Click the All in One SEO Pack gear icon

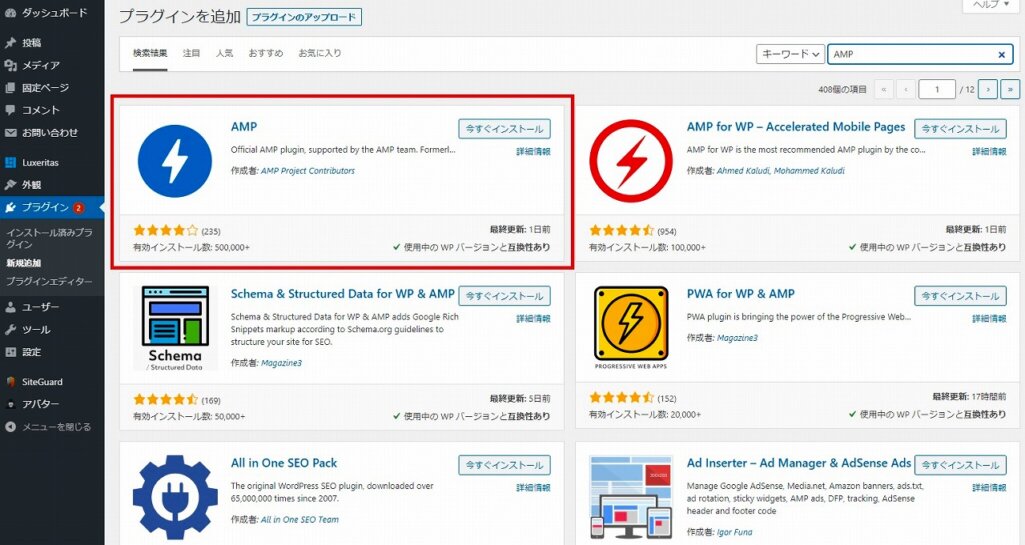click(175, 497)
